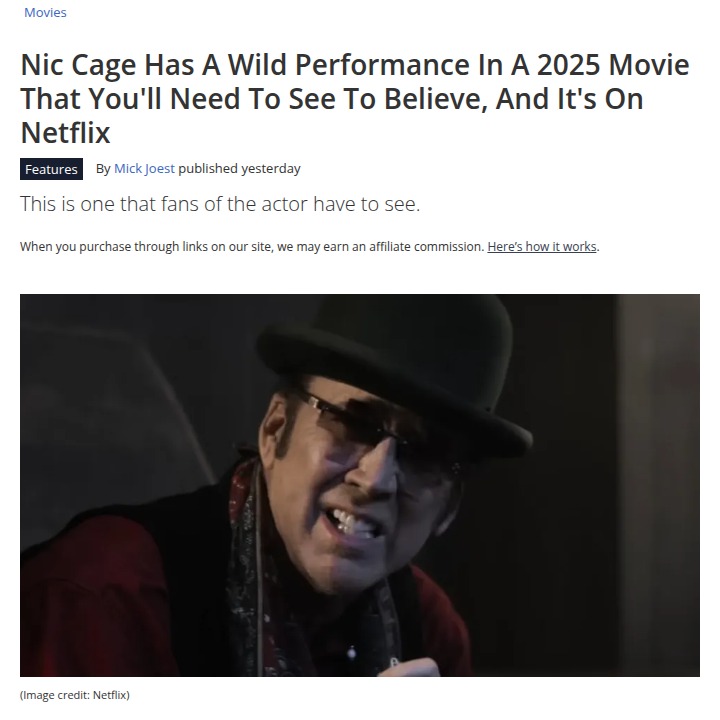Click "Nic Cage" at the headline start
This screenshot has height=720, width=720.
(78, 64)
